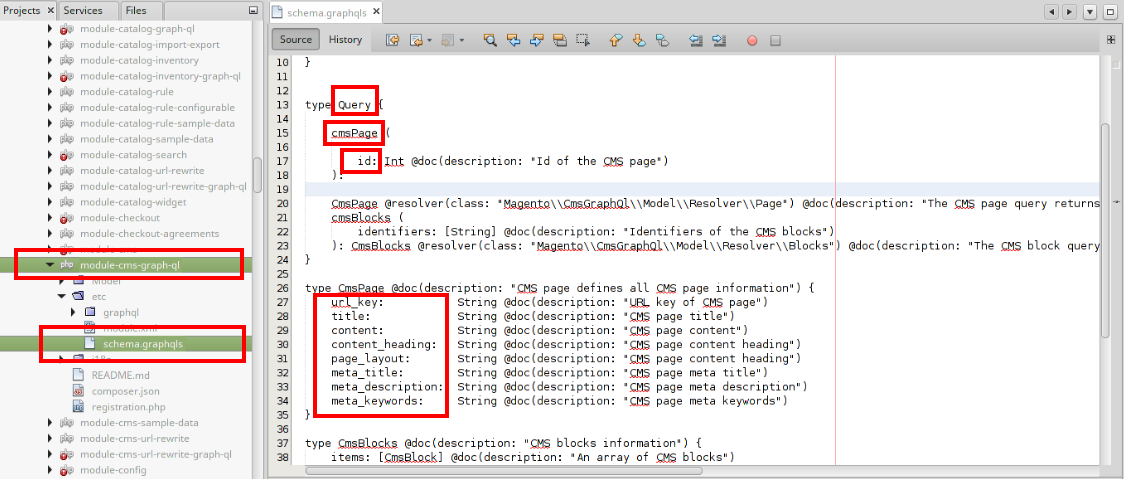Click the Find Selection magnifier icon
The width and height of the screenshot is (1124, 479).
pos(490,40)
